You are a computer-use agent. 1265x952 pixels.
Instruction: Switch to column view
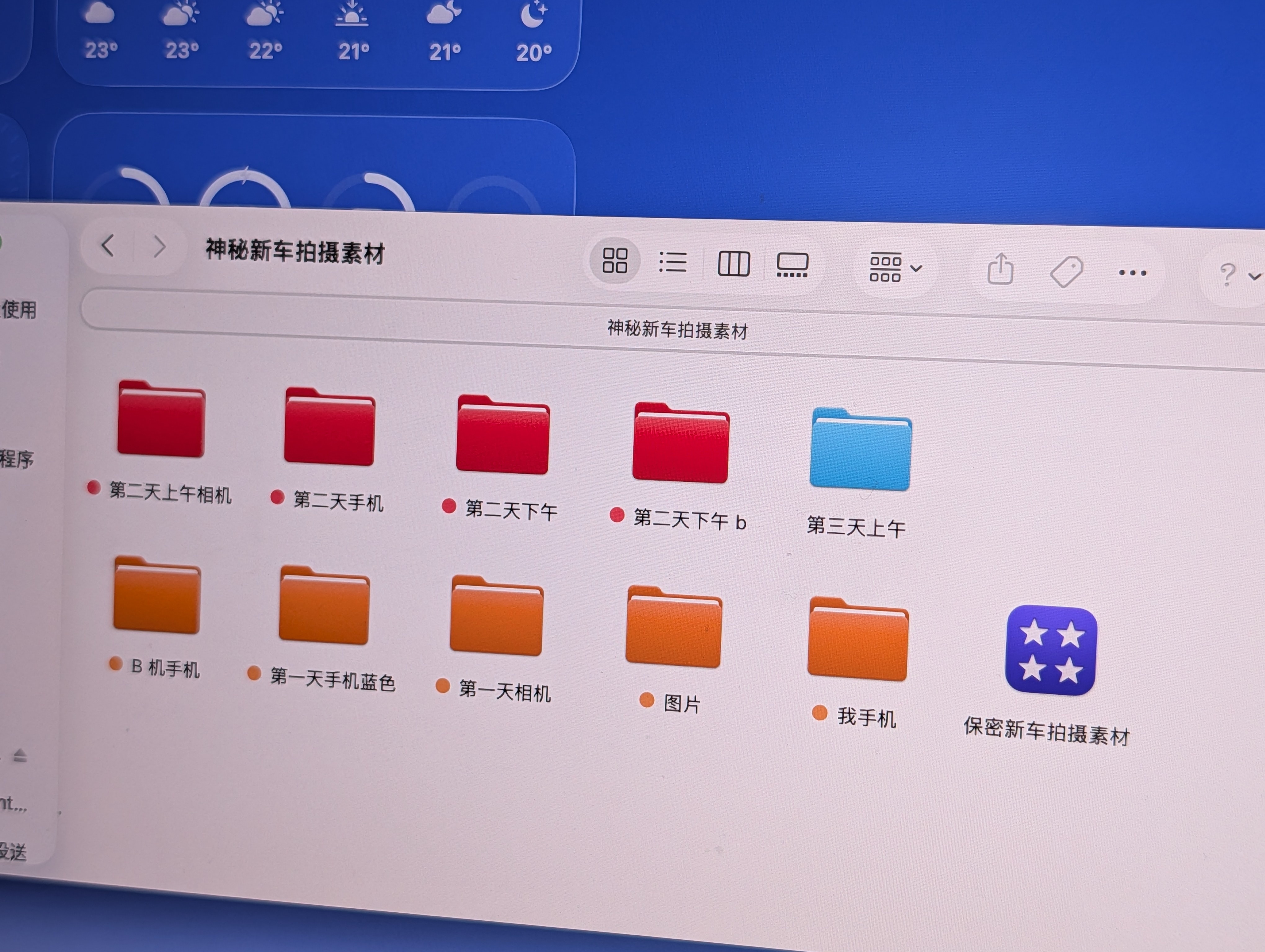pos(734,264)
